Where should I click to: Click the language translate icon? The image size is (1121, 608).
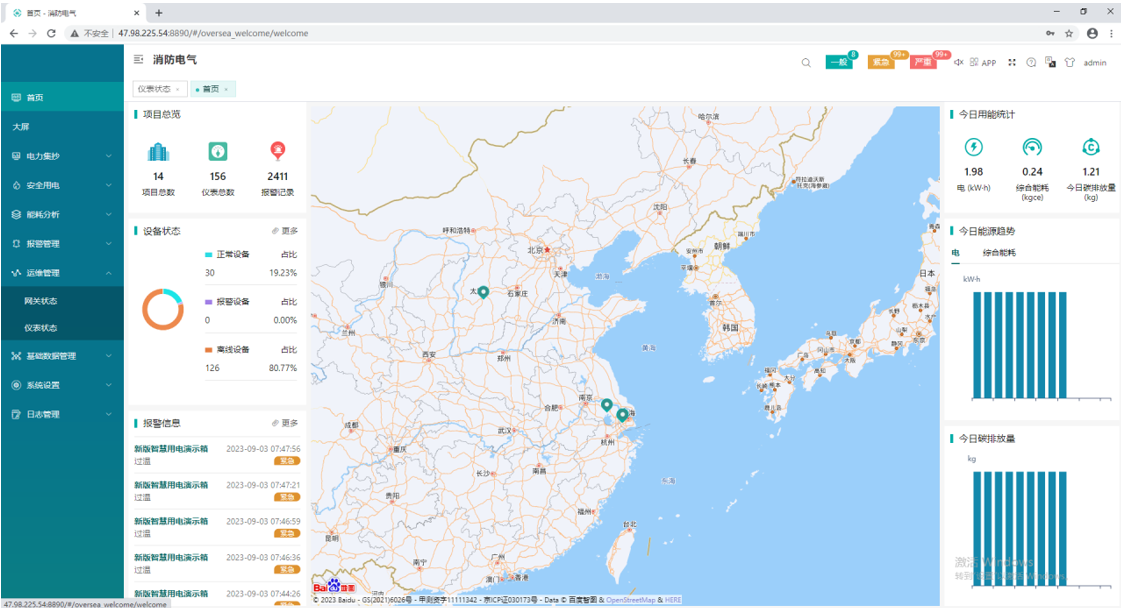click(1051, 62)
